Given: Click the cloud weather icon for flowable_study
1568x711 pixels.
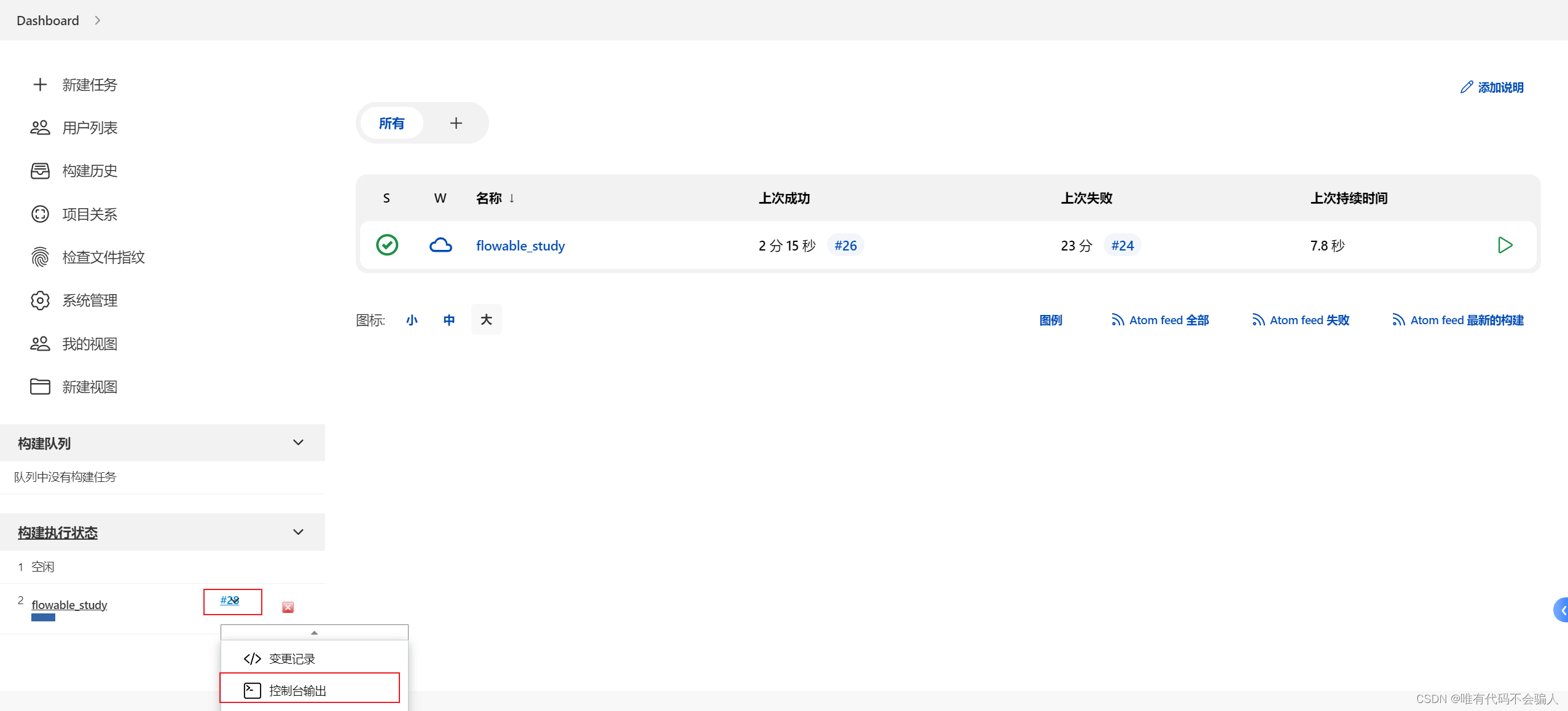Looking at the screenshot, I should point(441,245).
